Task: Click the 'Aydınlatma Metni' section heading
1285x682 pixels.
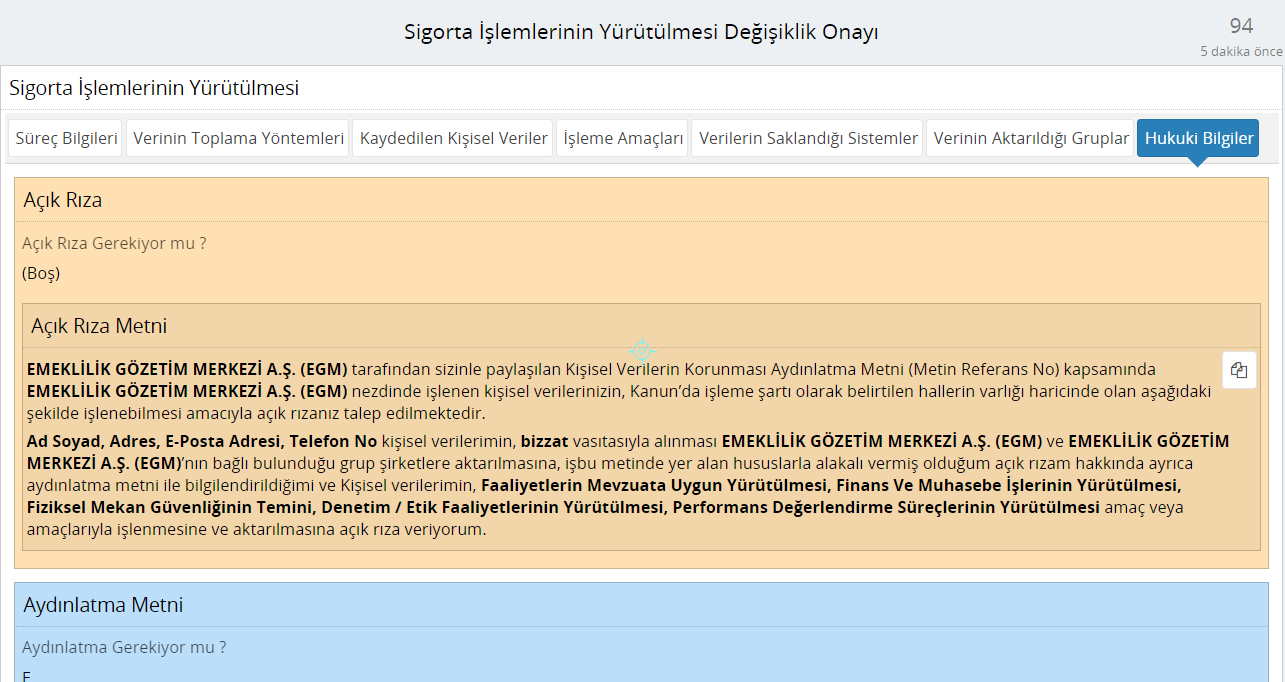Action: [103, 605]
